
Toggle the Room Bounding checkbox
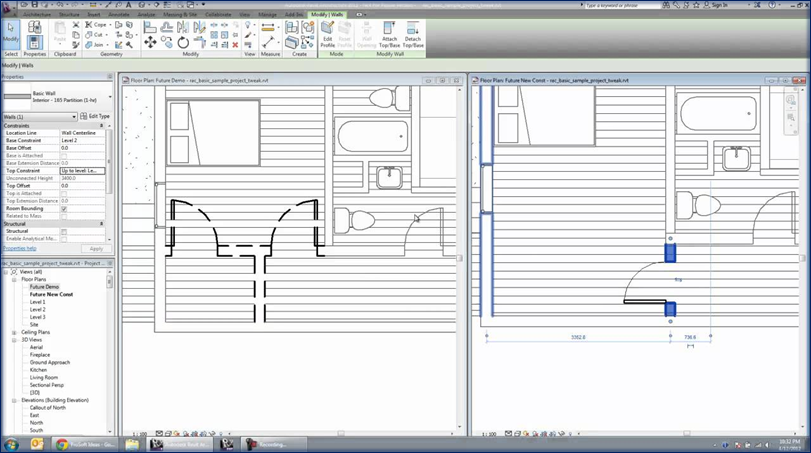pos(64,208)
